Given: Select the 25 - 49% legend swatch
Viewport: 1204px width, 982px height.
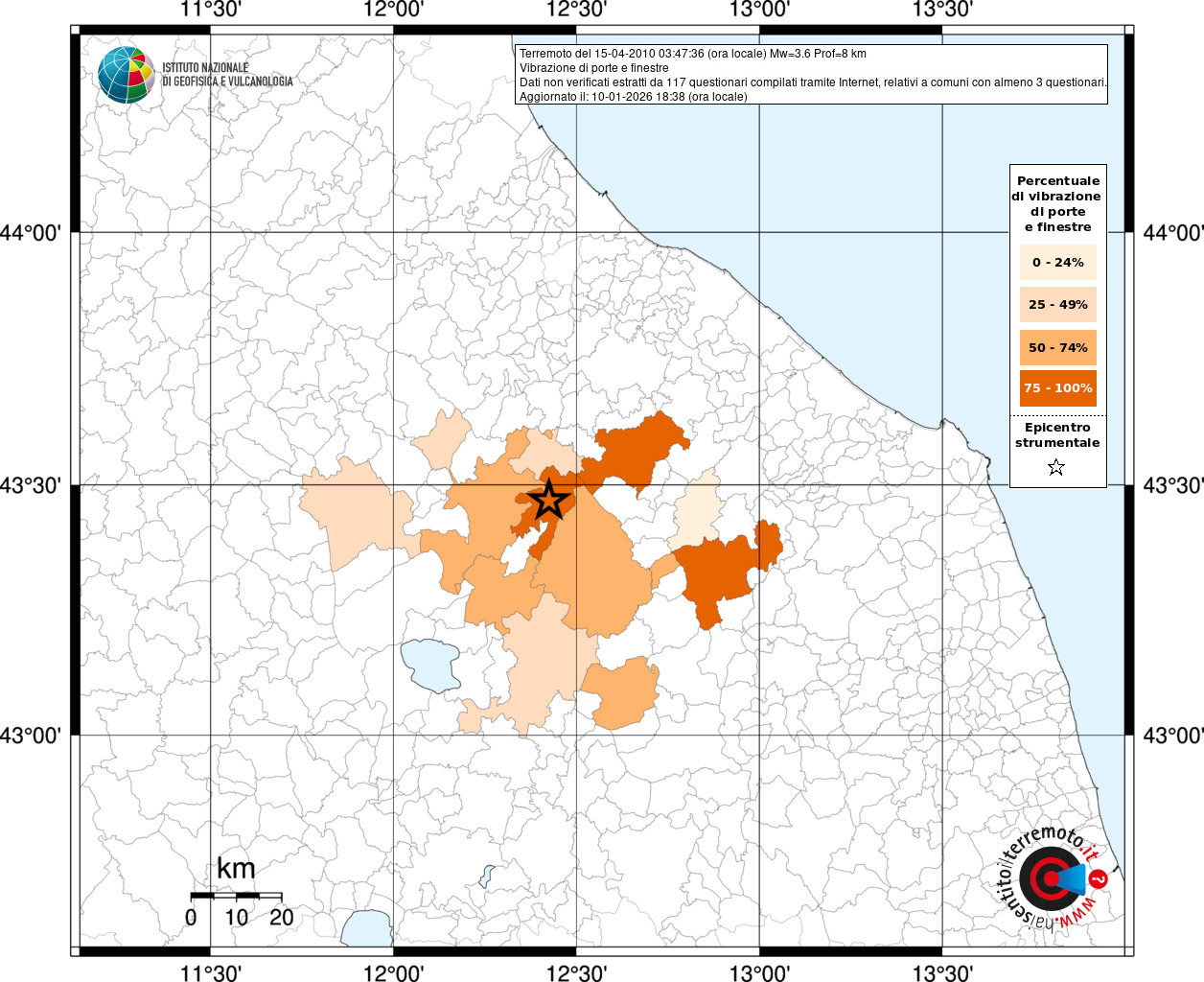Looking at the screenshot, I should pos(1057,305).
